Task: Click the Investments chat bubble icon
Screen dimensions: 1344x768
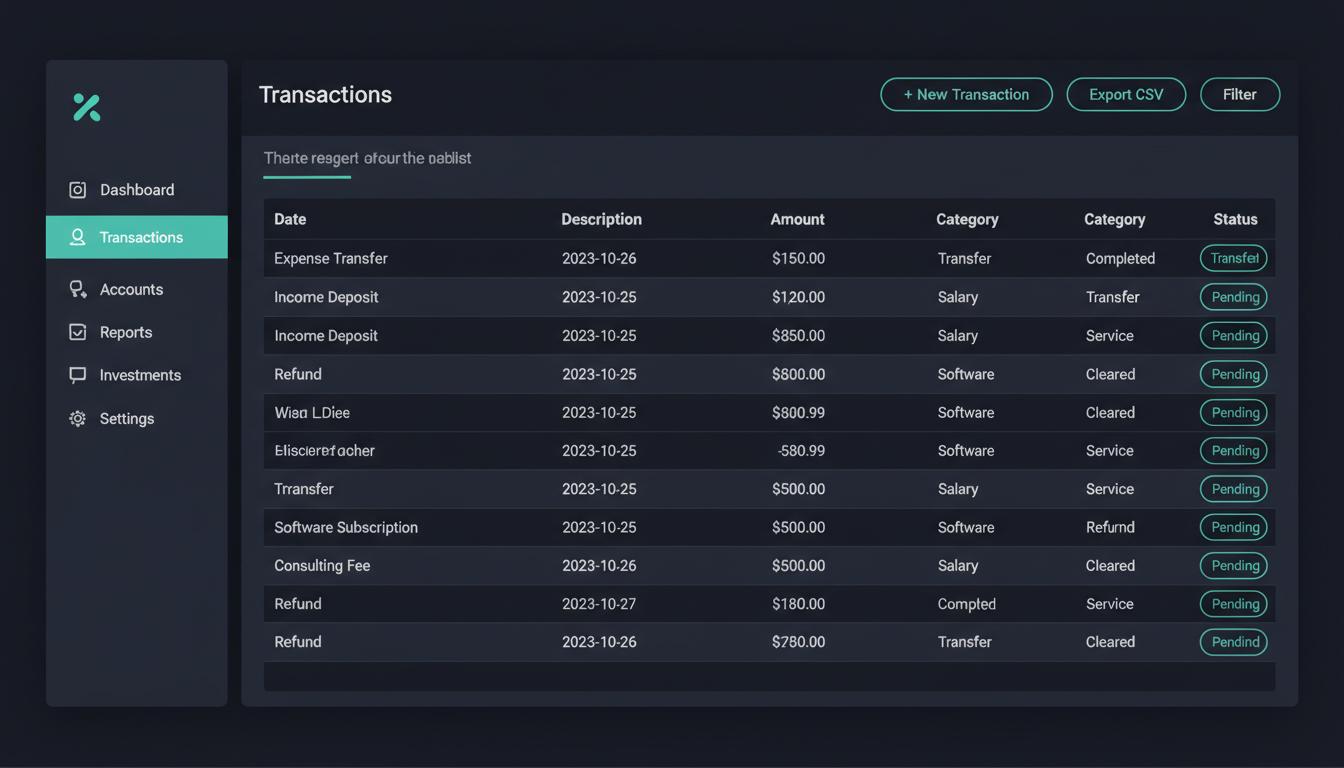Action: click(77, 375)
